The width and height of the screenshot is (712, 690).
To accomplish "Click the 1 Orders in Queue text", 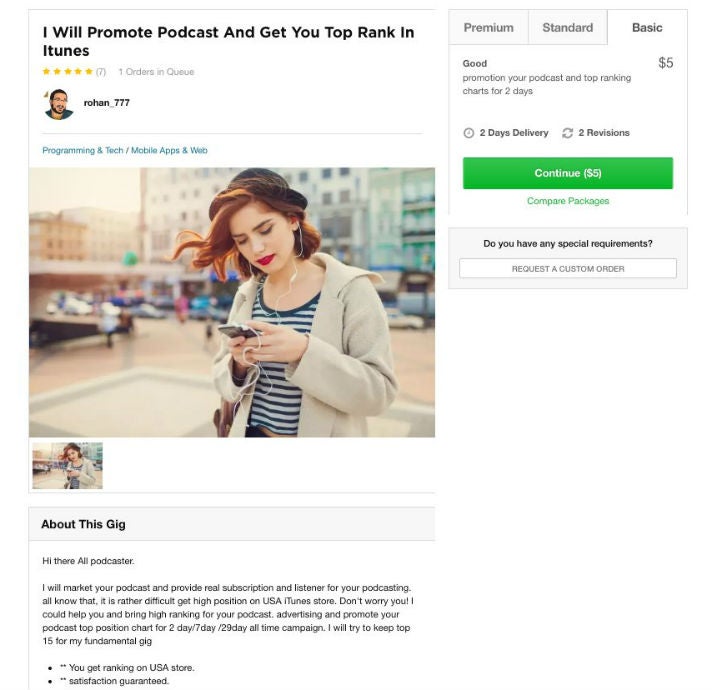I will point(156,72).
